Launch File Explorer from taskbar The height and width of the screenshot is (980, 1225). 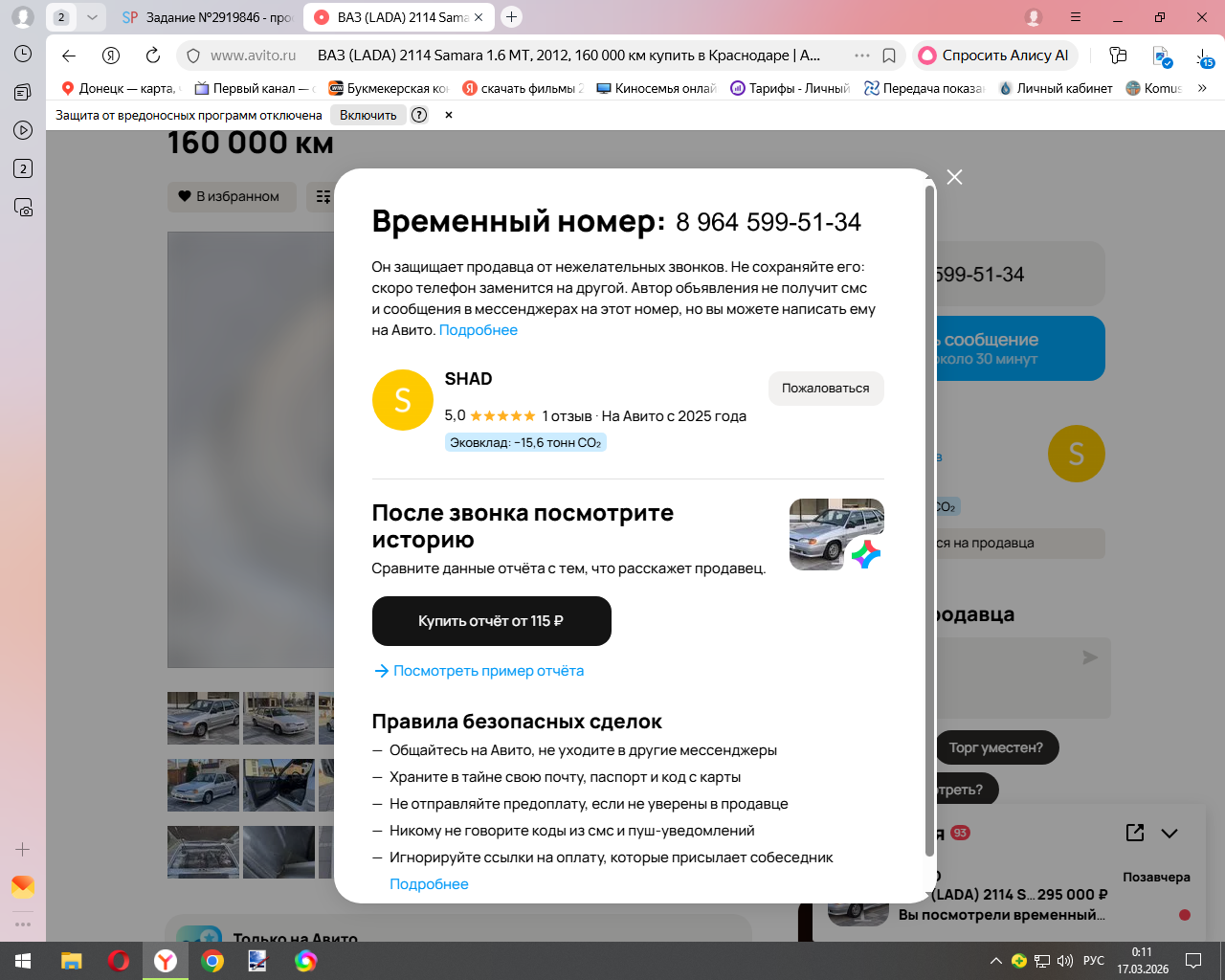click(71, 961)
